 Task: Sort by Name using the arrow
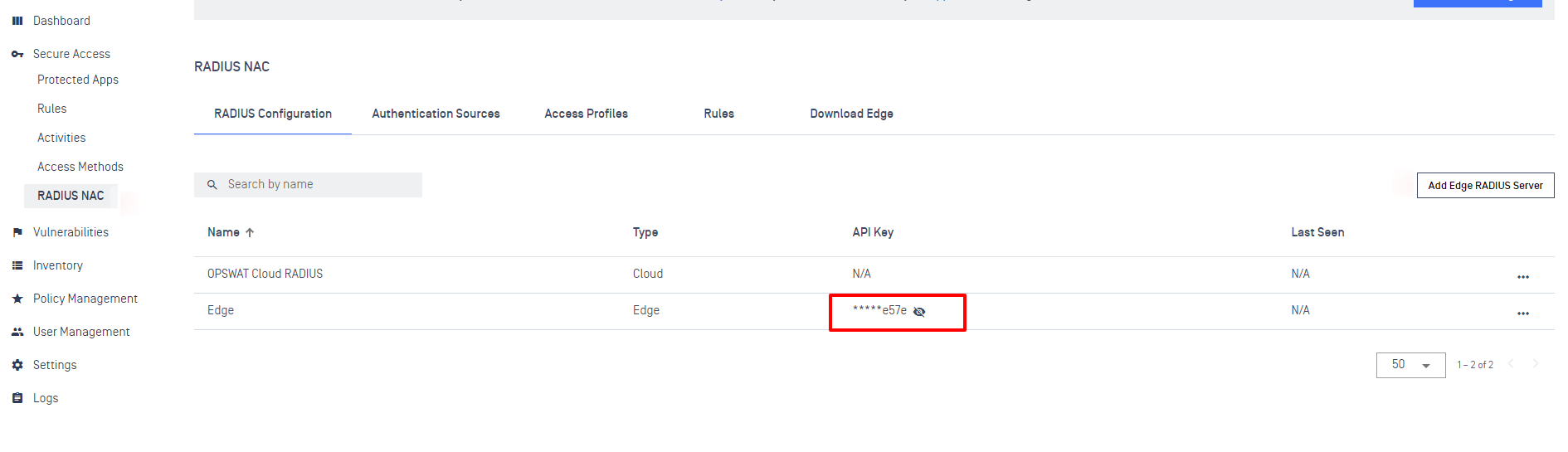(x=250, y=233)
